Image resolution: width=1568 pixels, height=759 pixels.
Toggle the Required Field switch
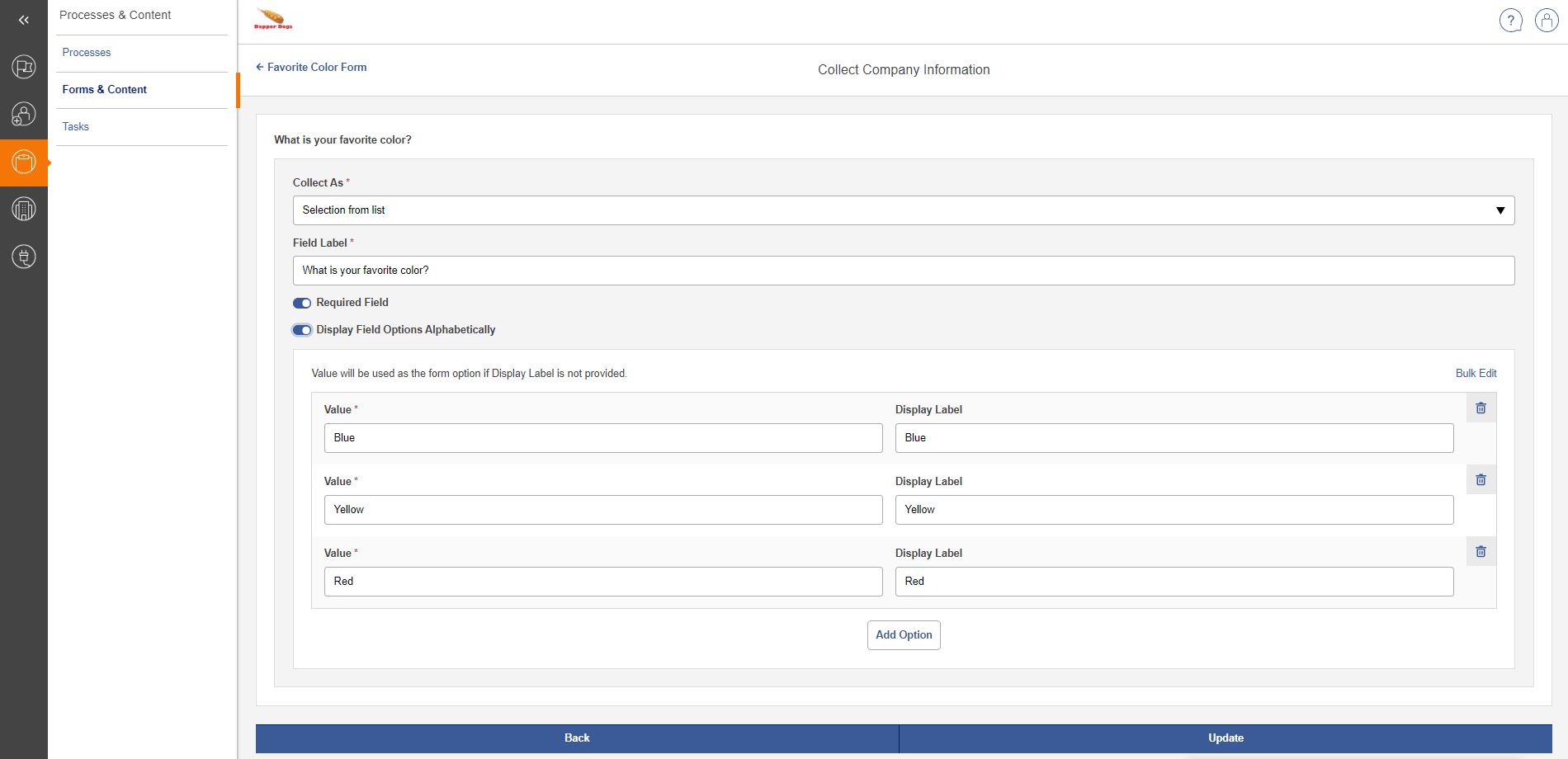click(302, 303)
